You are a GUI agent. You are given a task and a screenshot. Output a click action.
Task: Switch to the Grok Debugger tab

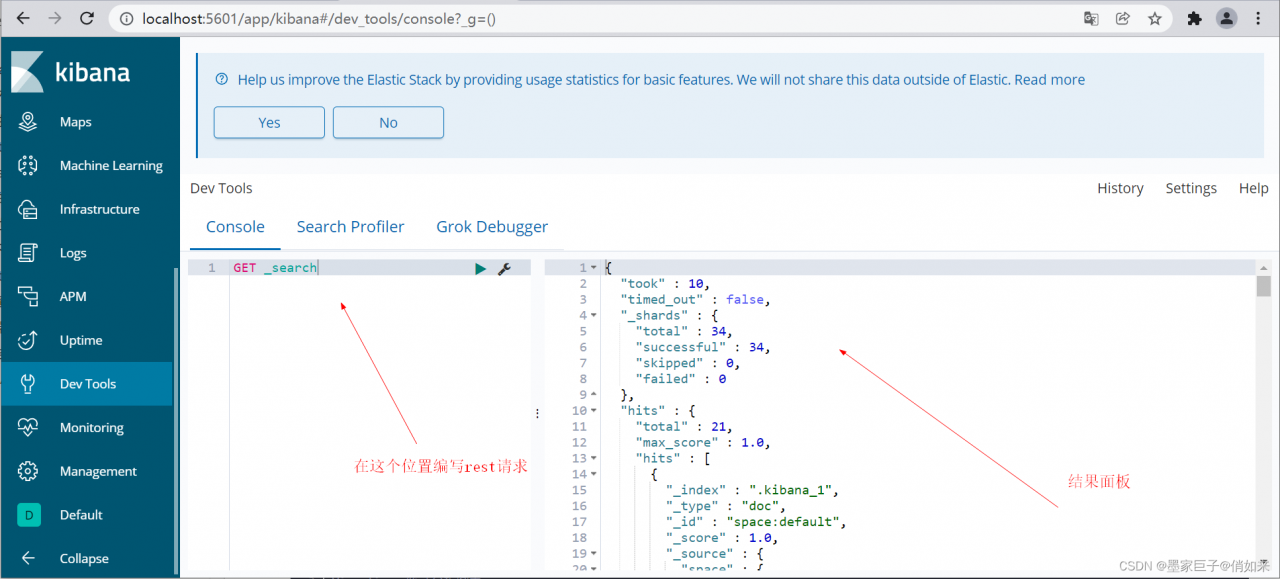pyautogui.click(x=492, y=227)
